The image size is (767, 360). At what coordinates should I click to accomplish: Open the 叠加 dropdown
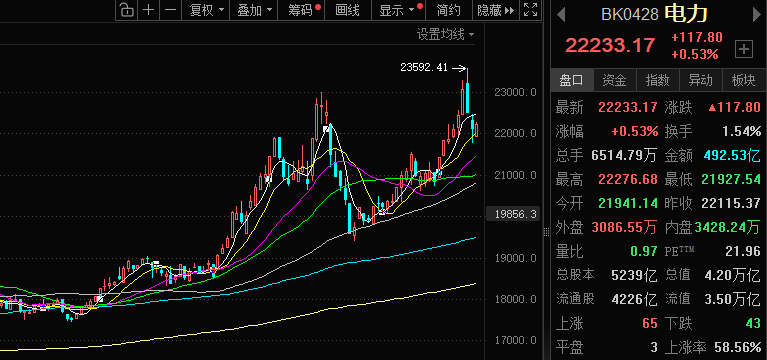254,10
